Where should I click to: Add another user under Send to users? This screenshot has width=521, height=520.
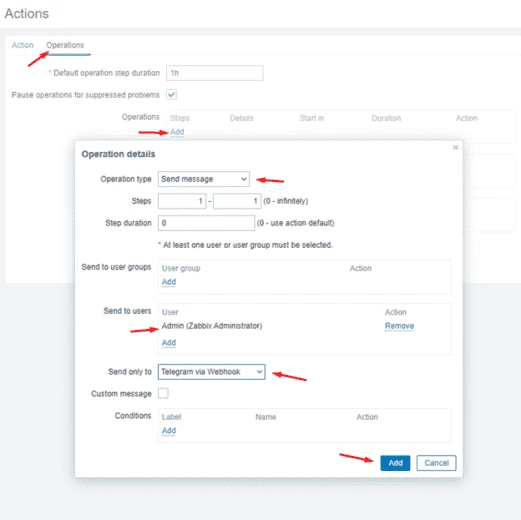click(x=169, y=343)
